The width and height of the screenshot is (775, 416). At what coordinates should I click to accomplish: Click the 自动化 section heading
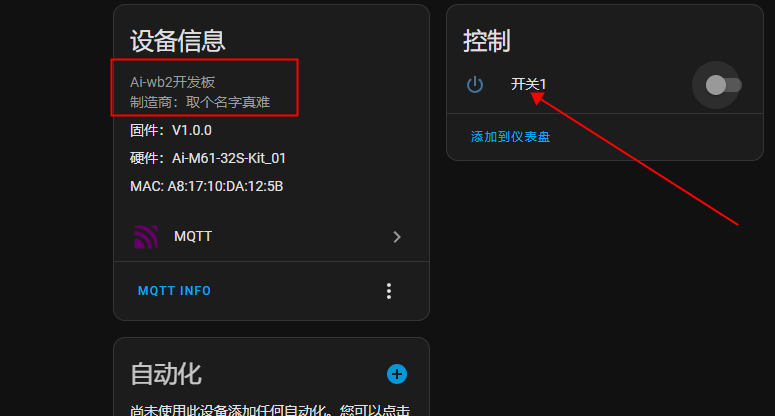point(166,374)
